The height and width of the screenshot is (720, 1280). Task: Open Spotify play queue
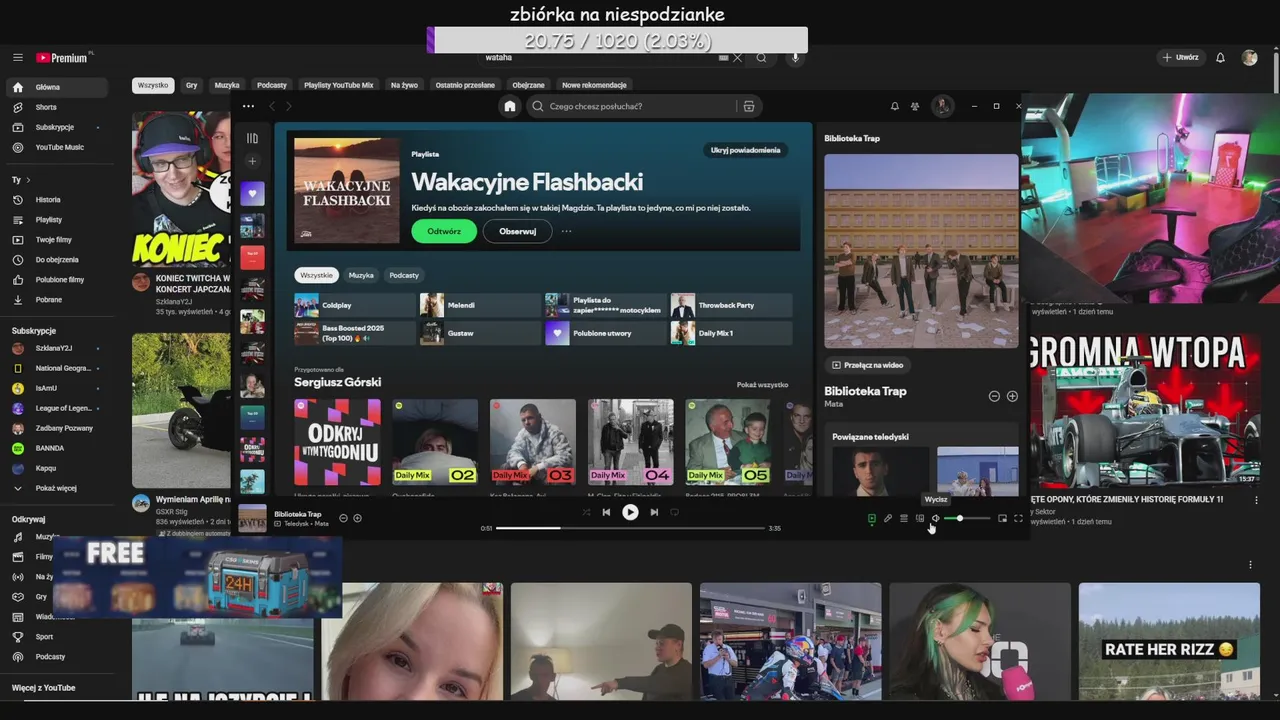coord(903,518)
